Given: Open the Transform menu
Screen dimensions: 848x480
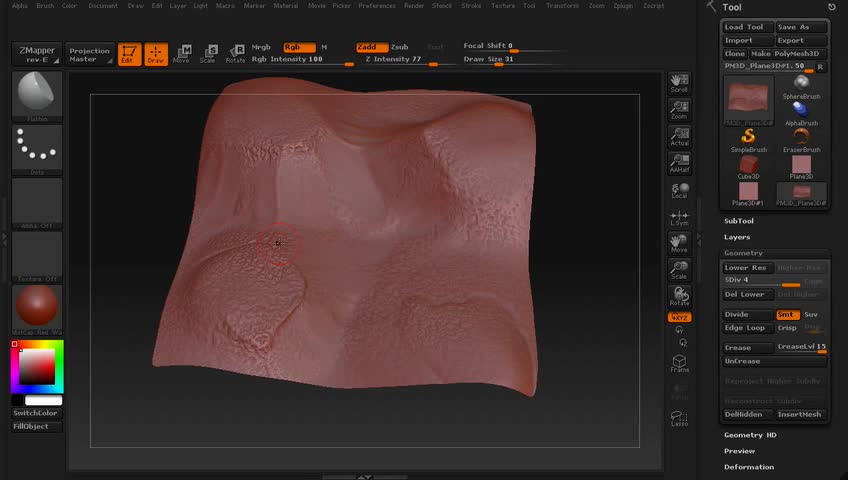Looking at the screenshot, I should (x=562, y=5).
